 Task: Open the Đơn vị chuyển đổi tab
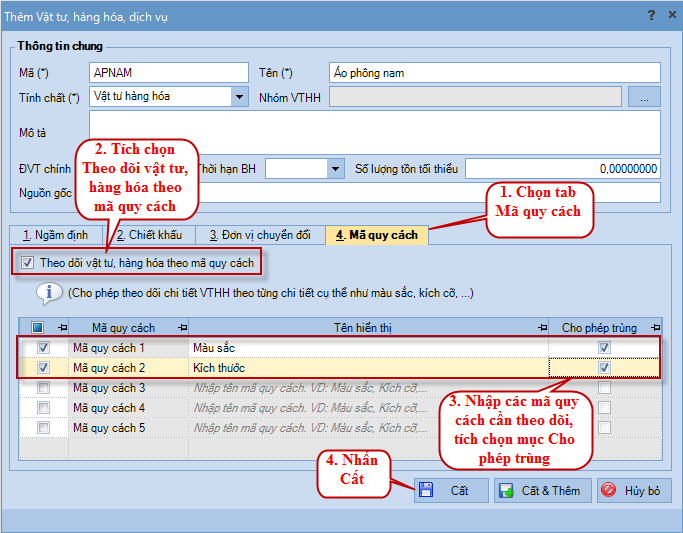[259, 235]
